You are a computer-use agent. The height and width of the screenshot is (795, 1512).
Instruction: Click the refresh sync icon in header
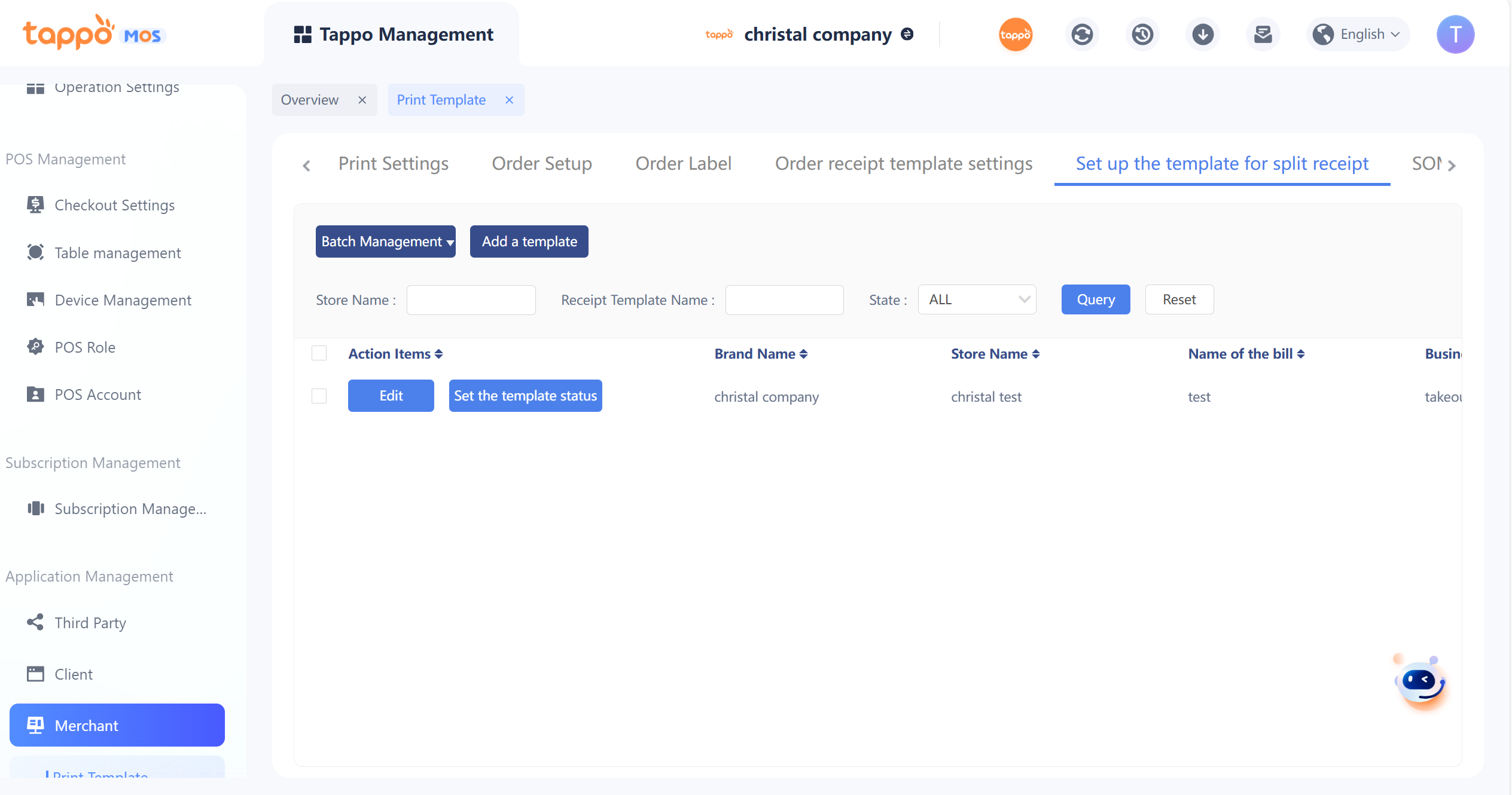[x=1081, y=35]
